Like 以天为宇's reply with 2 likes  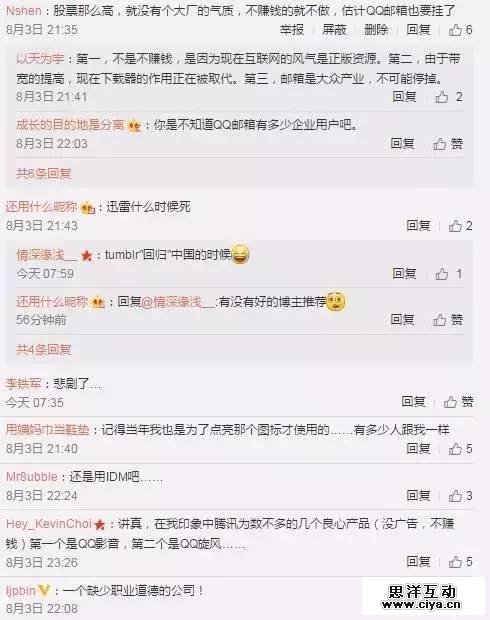pos(448,97)
